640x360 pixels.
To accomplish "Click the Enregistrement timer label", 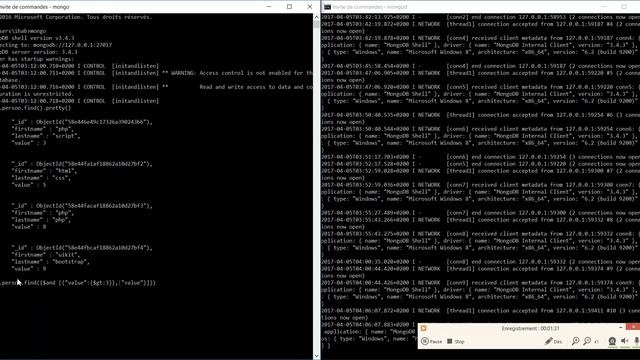I will coord(530,328).
